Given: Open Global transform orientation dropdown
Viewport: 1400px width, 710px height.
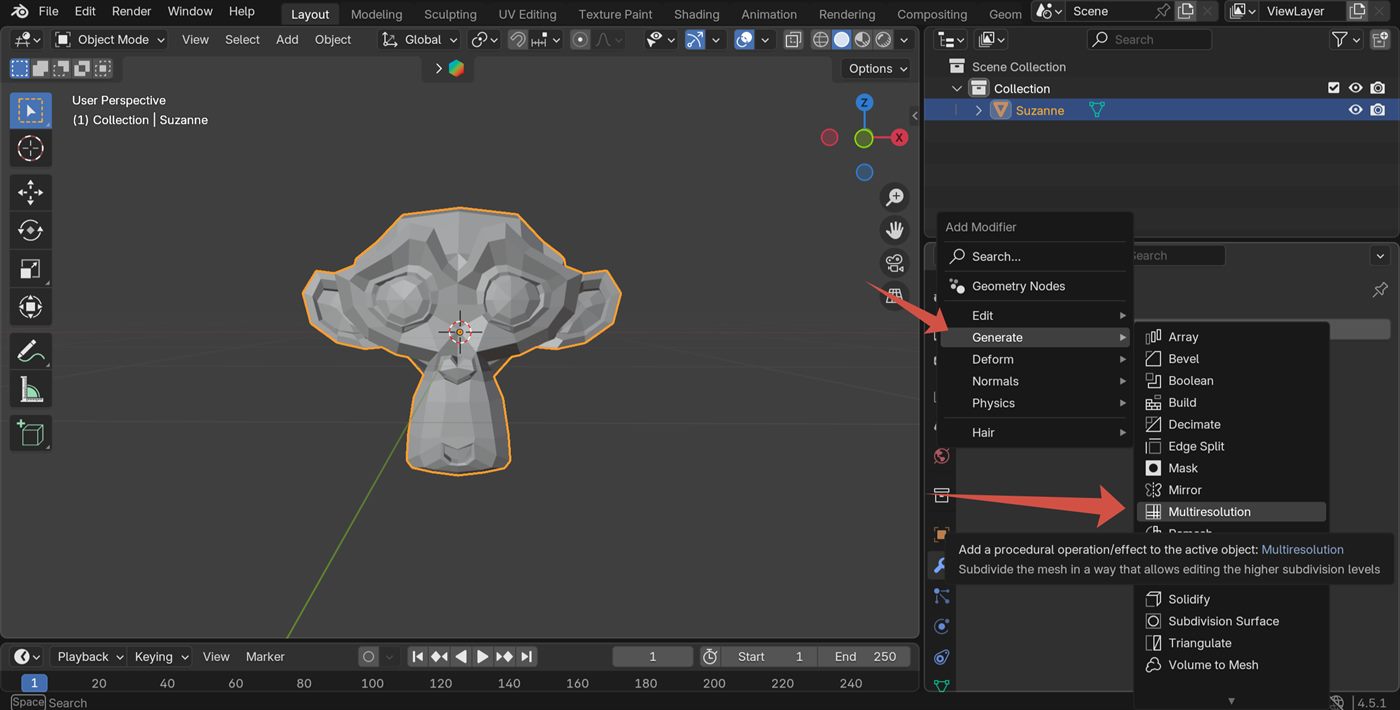Looking at the screenshot, I should click(419, 39).
